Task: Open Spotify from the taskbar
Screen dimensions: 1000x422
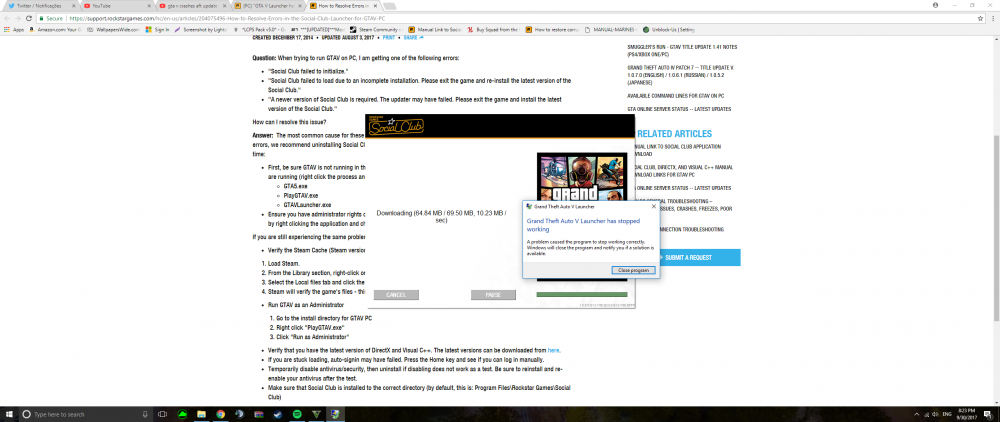Action: tap(297, 414)
